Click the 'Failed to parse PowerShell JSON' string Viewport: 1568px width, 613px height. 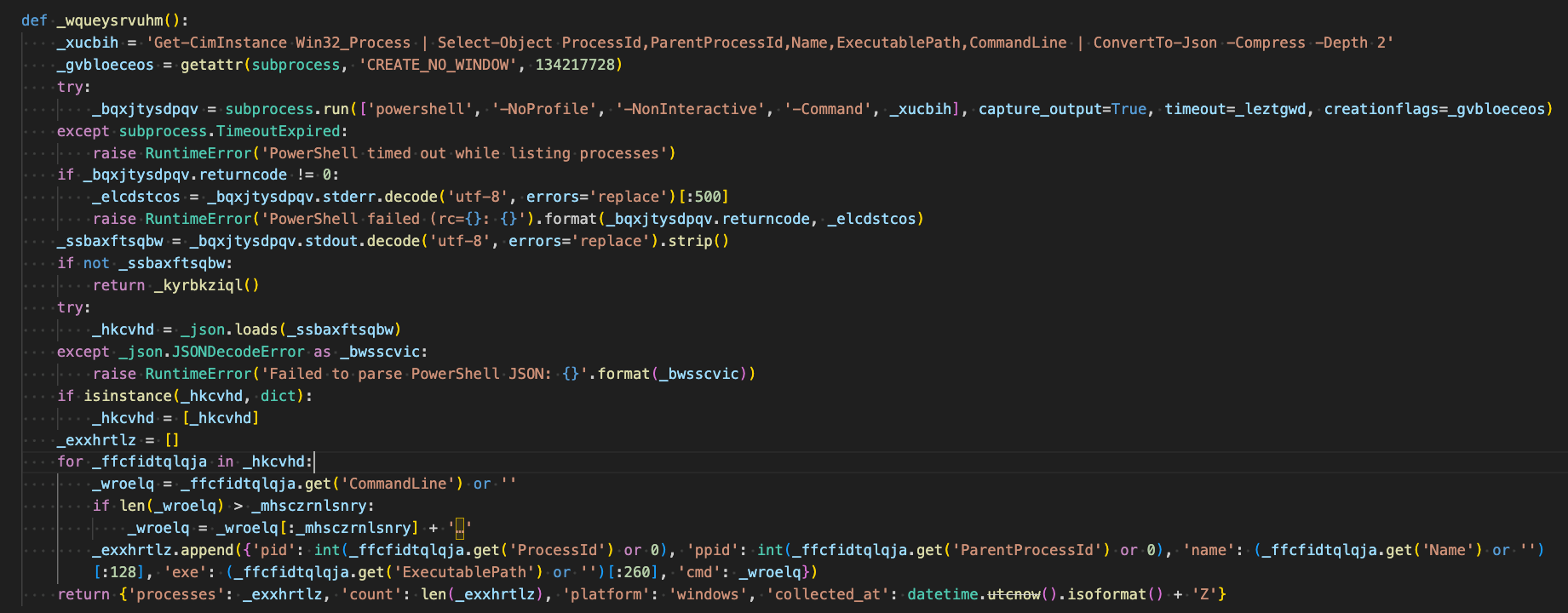coord(424,374)
